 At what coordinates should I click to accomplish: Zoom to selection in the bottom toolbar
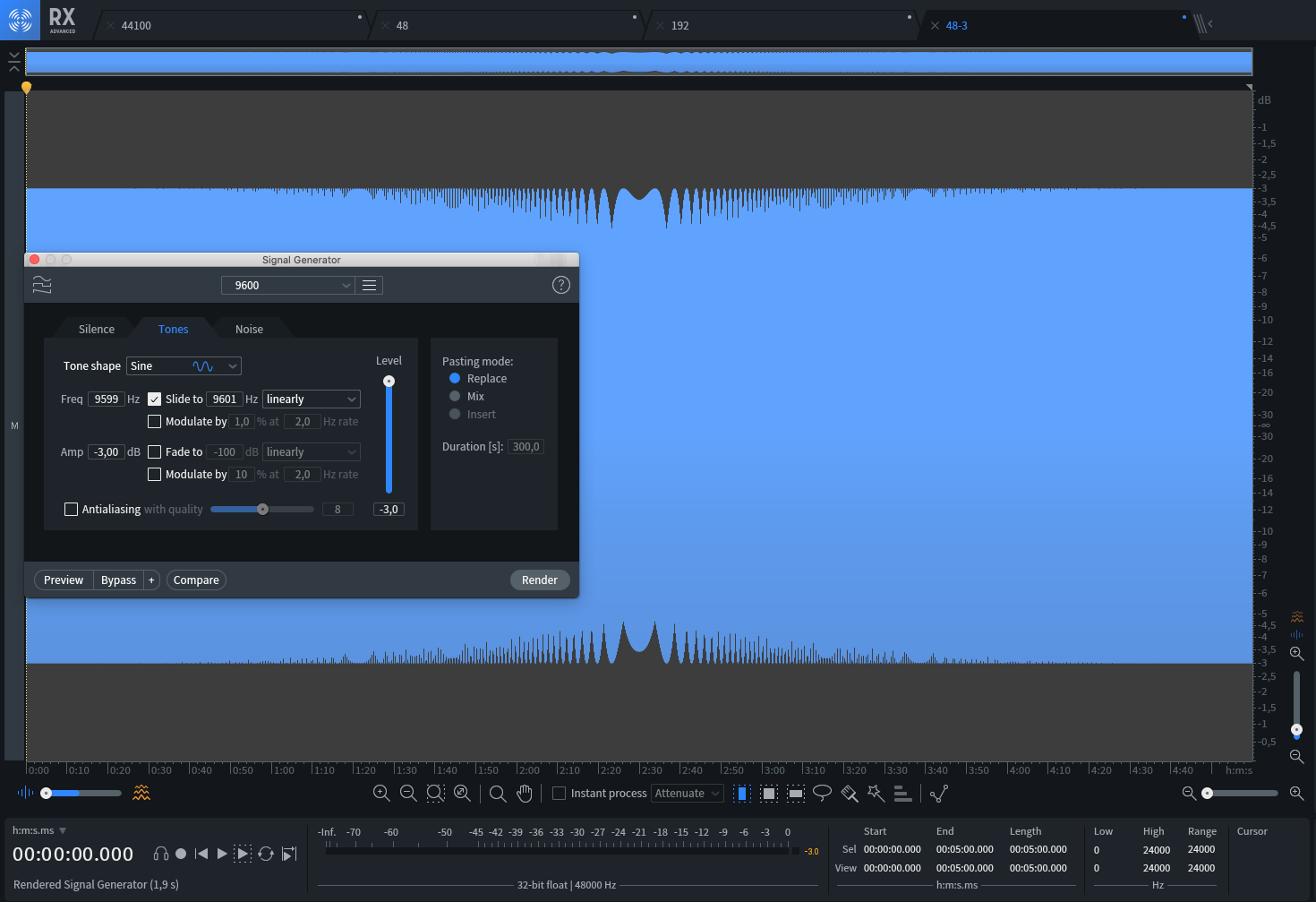click(435, 793)
